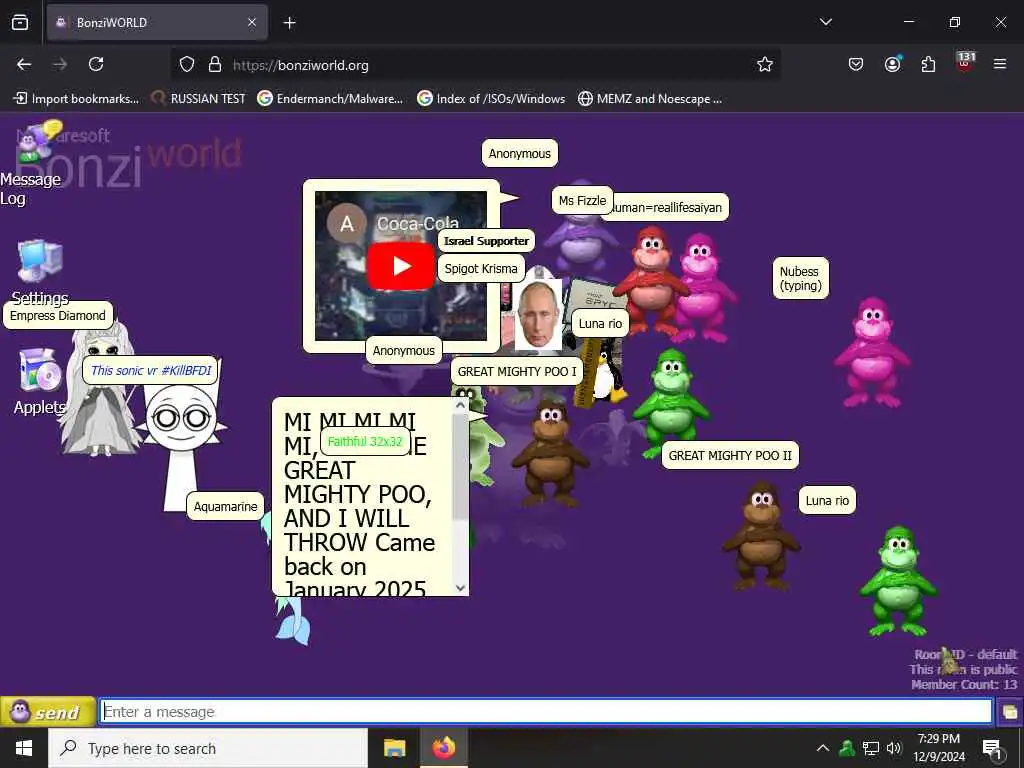This screenshot has width=1024, height=768.
Task: Open Index of /ISOs/Windows bookmark
Action: 492,99
